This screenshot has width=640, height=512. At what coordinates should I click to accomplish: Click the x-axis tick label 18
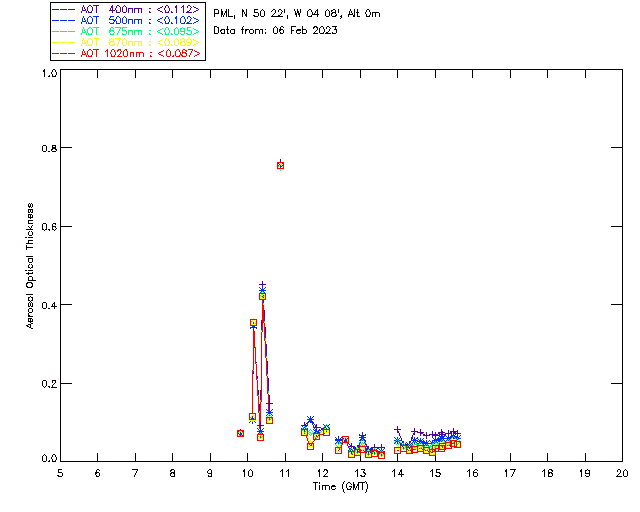pyautogui.click(x=547, y=473)
